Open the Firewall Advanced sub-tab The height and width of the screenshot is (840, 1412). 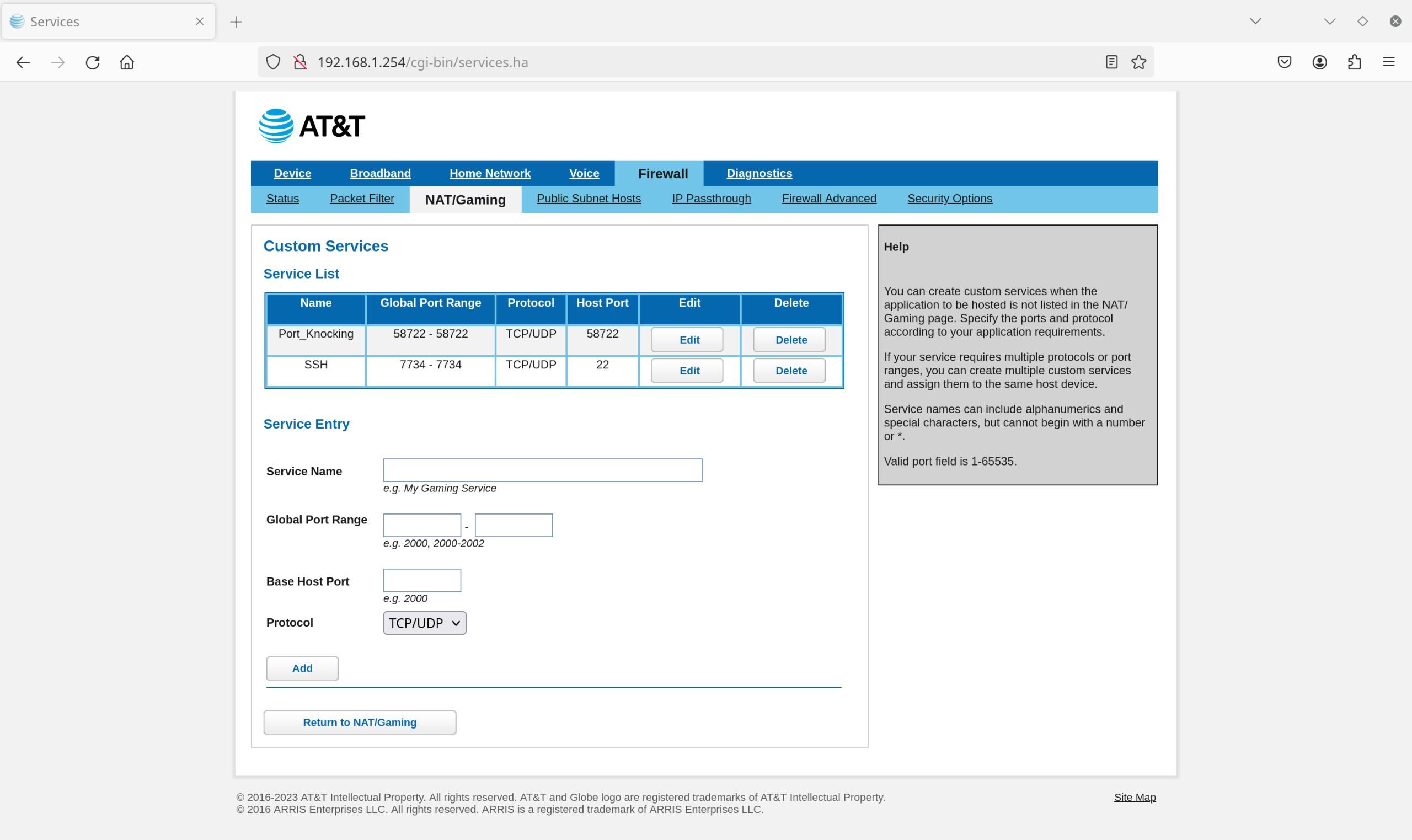click(x=829, y=199)
